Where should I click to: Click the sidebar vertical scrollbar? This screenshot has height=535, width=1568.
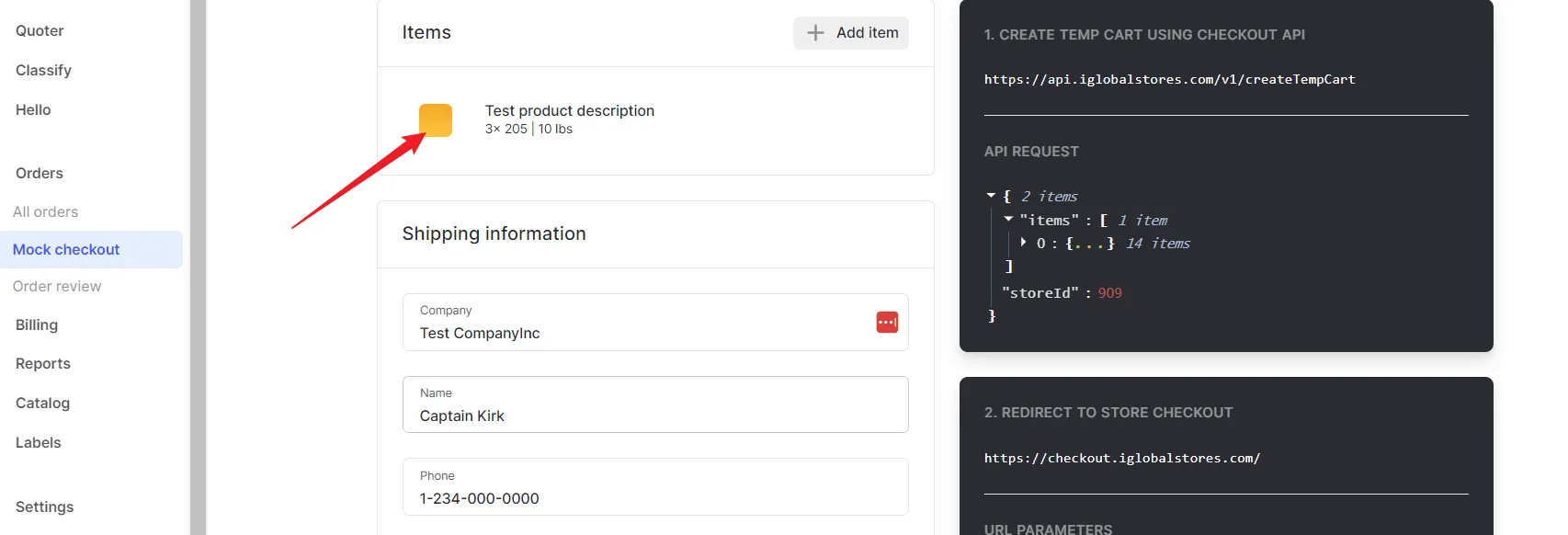tap(198, 267)
